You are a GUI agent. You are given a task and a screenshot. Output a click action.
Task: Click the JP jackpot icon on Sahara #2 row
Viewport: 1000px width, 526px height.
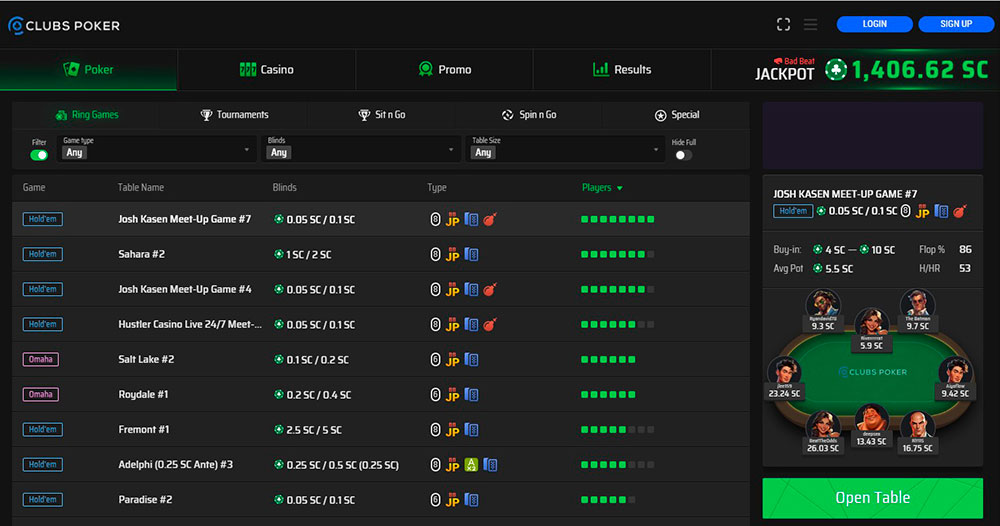coord(452,255)
